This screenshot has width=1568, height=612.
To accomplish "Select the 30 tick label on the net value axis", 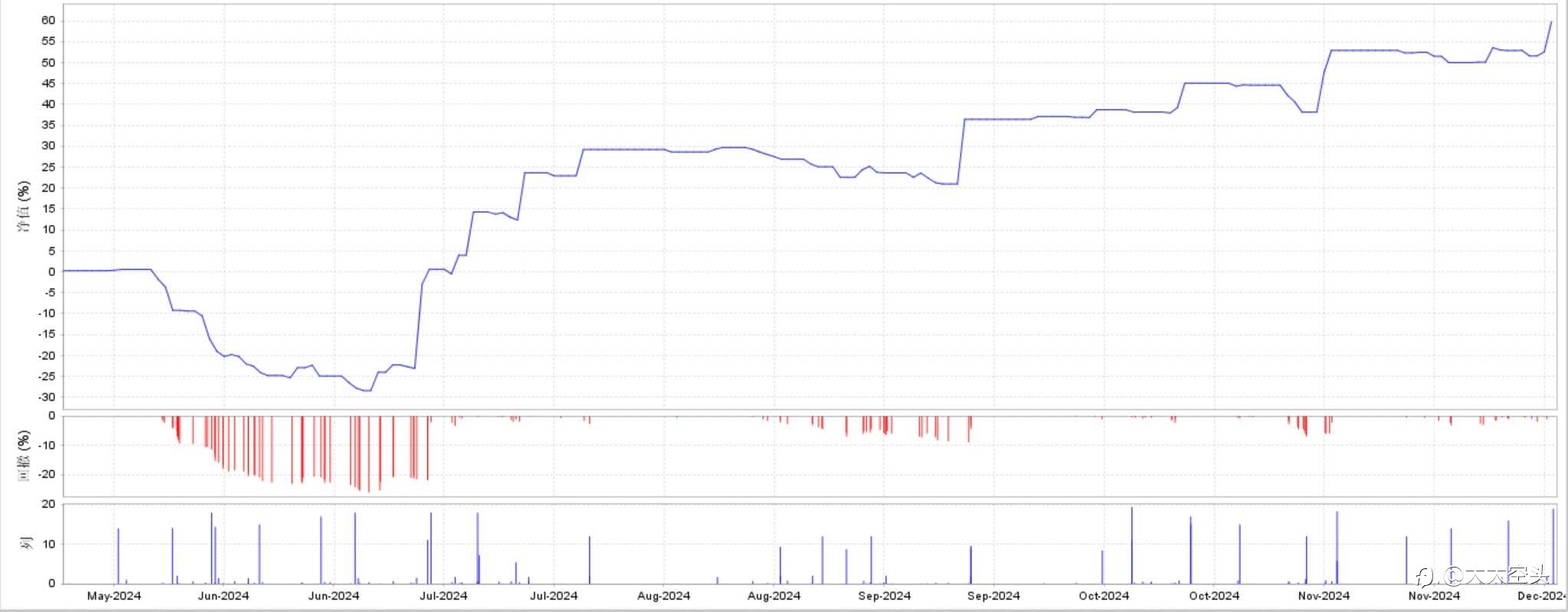I will click(x=48, y=146).
